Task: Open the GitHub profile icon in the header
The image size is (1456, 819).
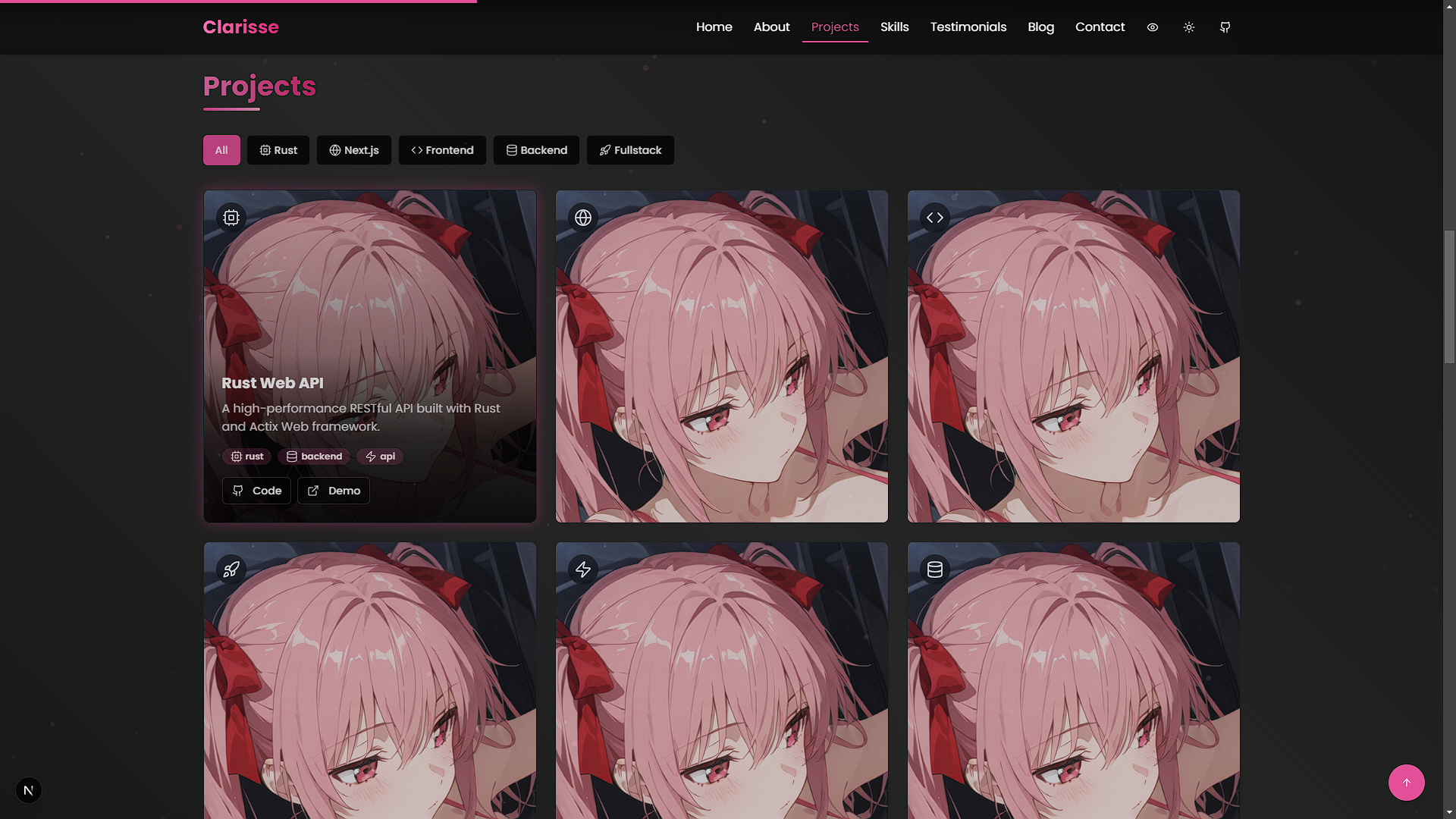Action: point(1224,27)
